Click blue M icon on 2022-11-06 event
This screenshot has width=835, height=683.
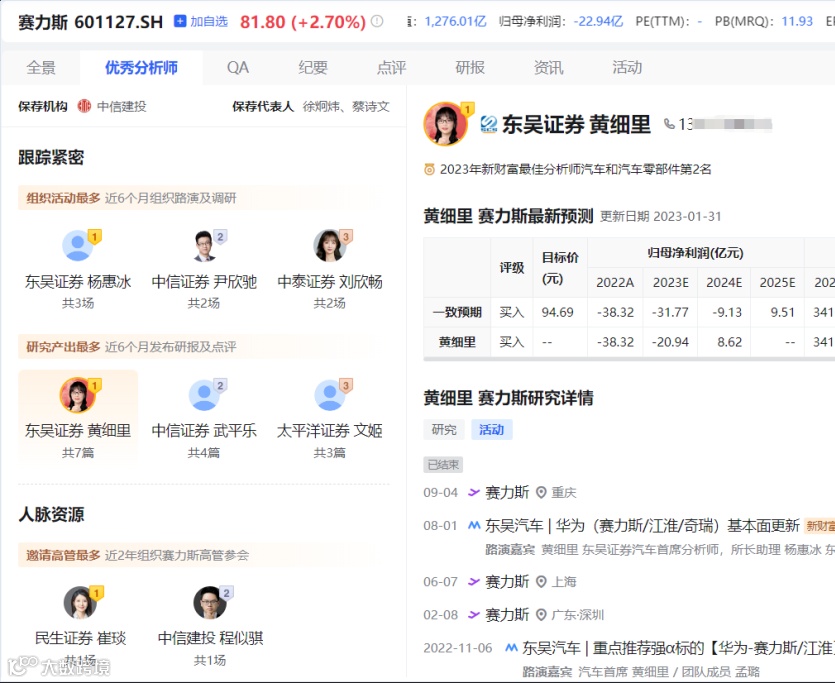511,648
